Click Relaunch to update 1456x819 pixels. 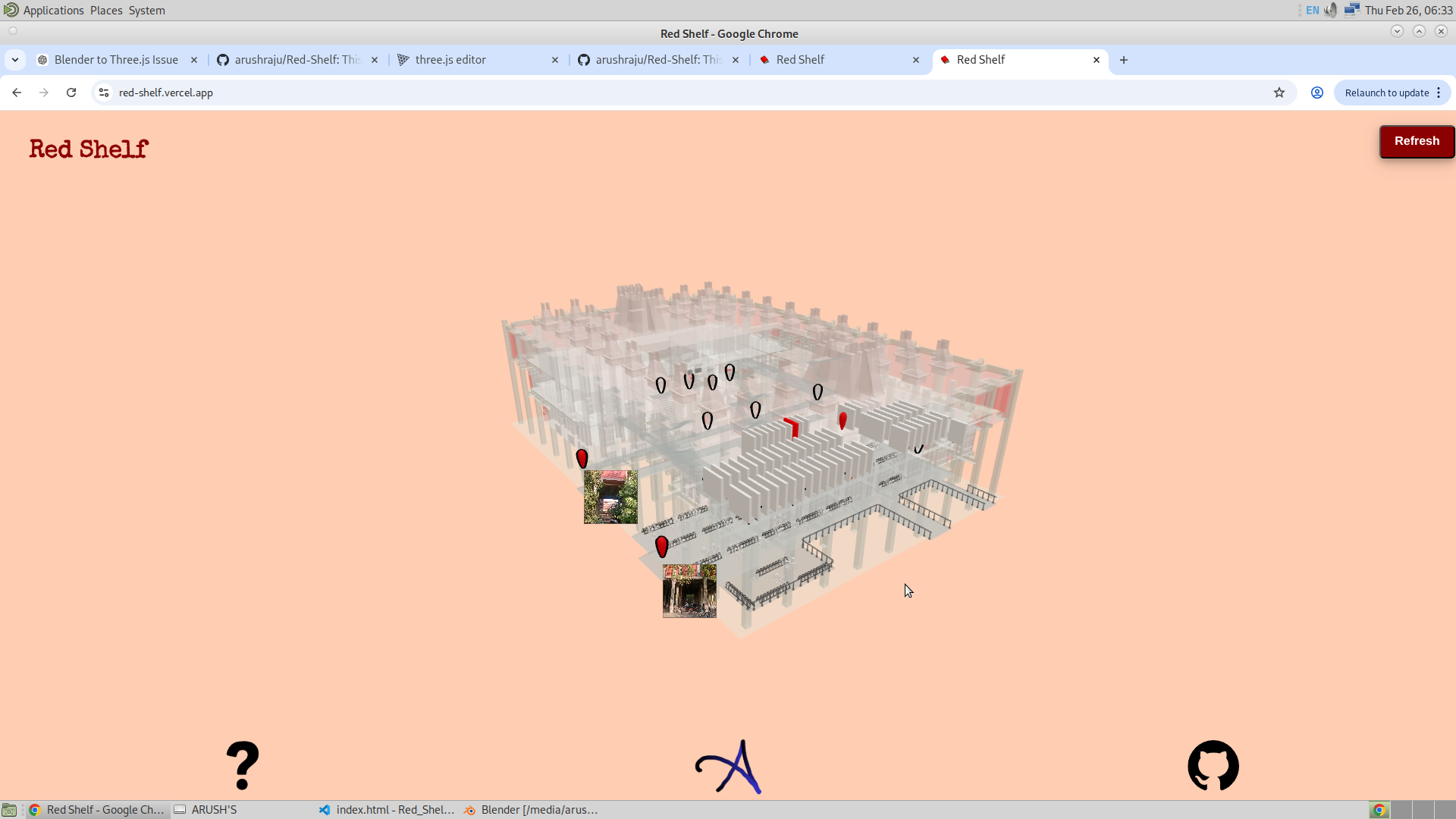click(x=1386, y=92)
